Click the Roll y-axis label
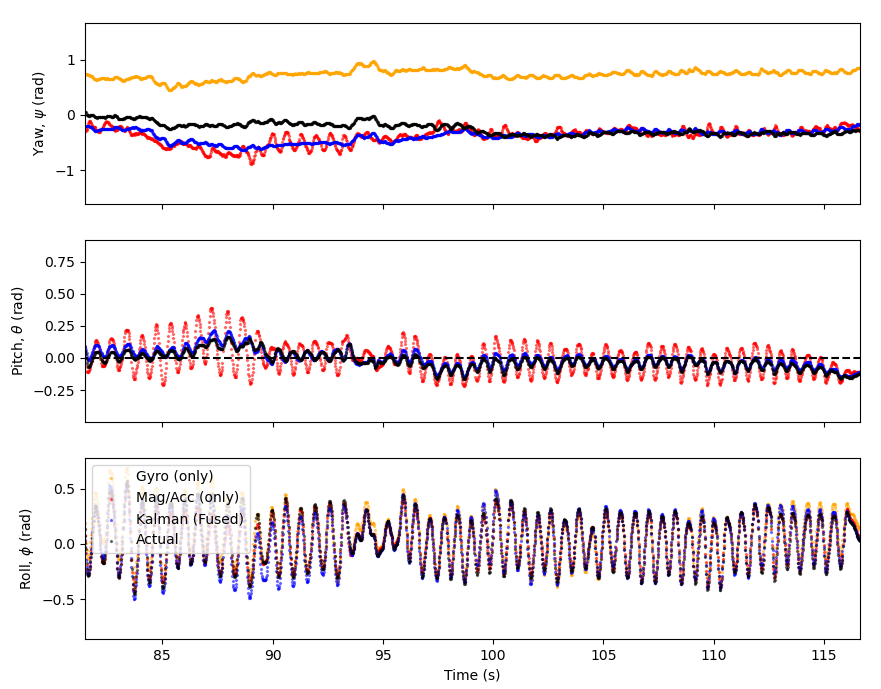The height and width of the screenshot is (689, 881). pyautogui.click(x=26, y=548)
